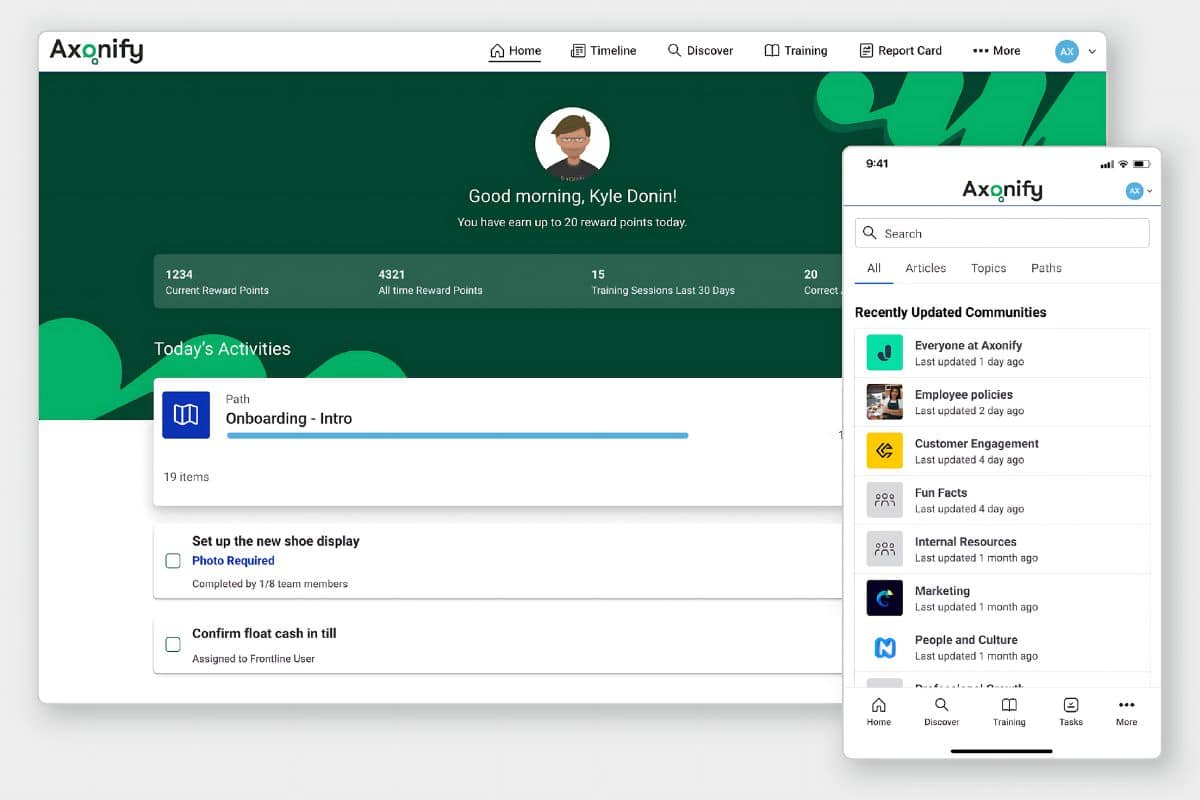Click the Everyone at Axonify community icon
Image resolution: width=1200 pixels, height=800 pixels.
[x=885, y=353]
